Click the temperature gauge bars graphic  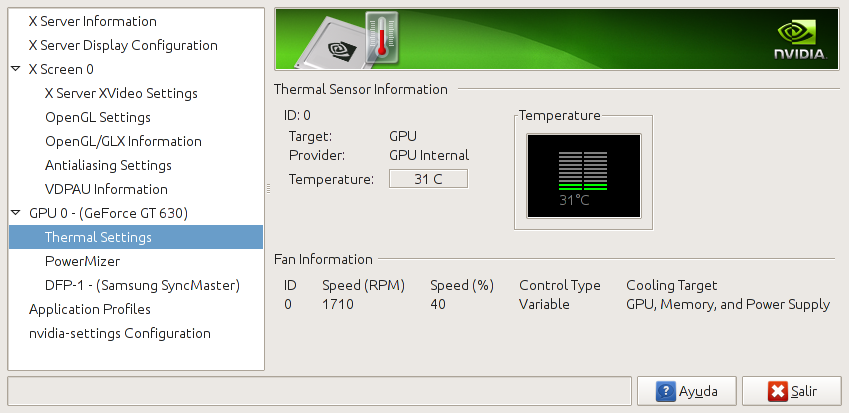point(583,171)
